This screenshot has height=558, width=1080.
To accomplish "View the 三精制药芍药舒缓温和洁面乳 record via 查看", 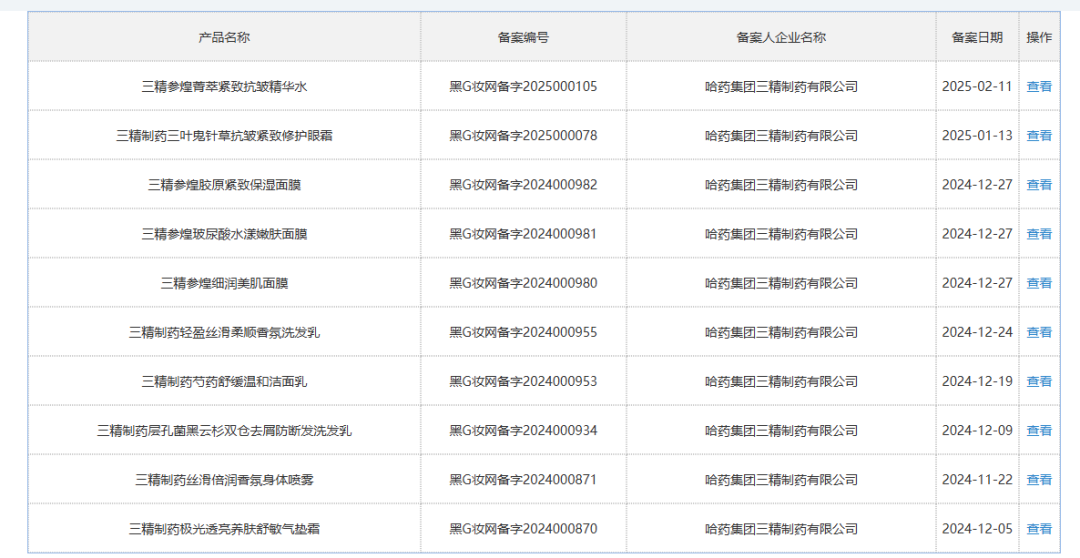I will (x=1039, y=381).
